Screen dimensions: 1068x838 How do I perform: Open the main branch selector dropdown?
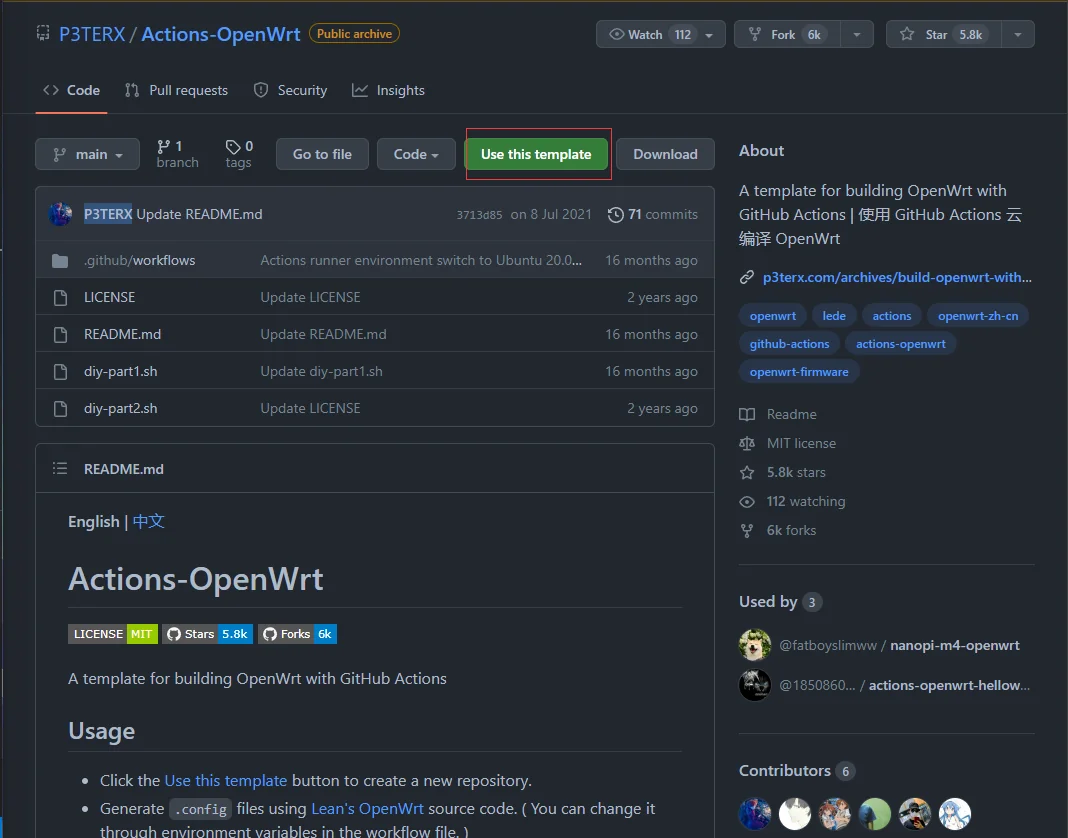point(87,154)
